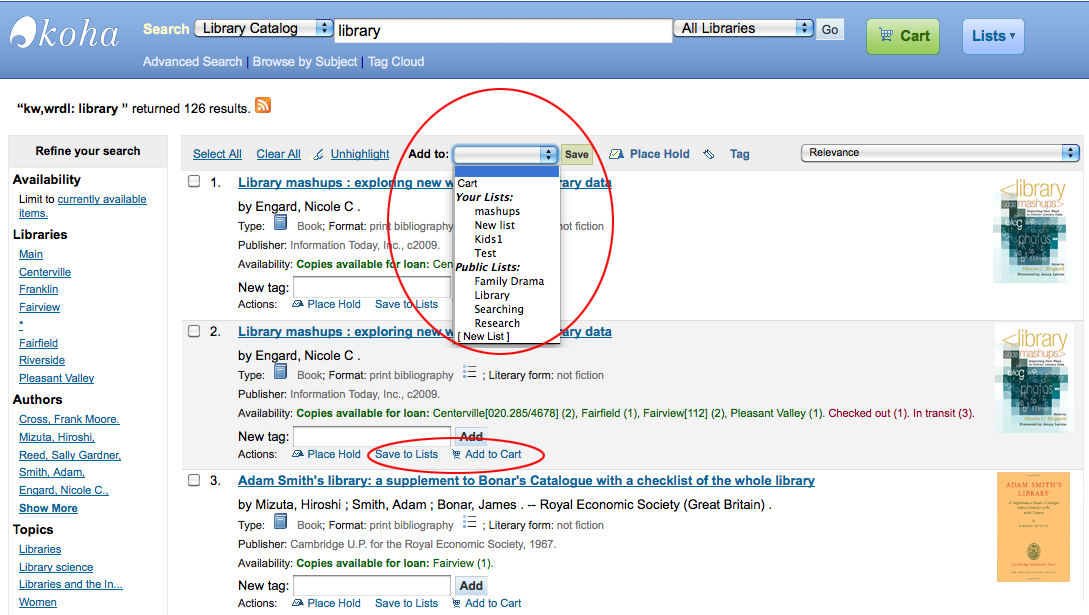The width and height of the screenshot is (1089, 615).
Task: Click book type icon in result 3
Action: (281, 522)
